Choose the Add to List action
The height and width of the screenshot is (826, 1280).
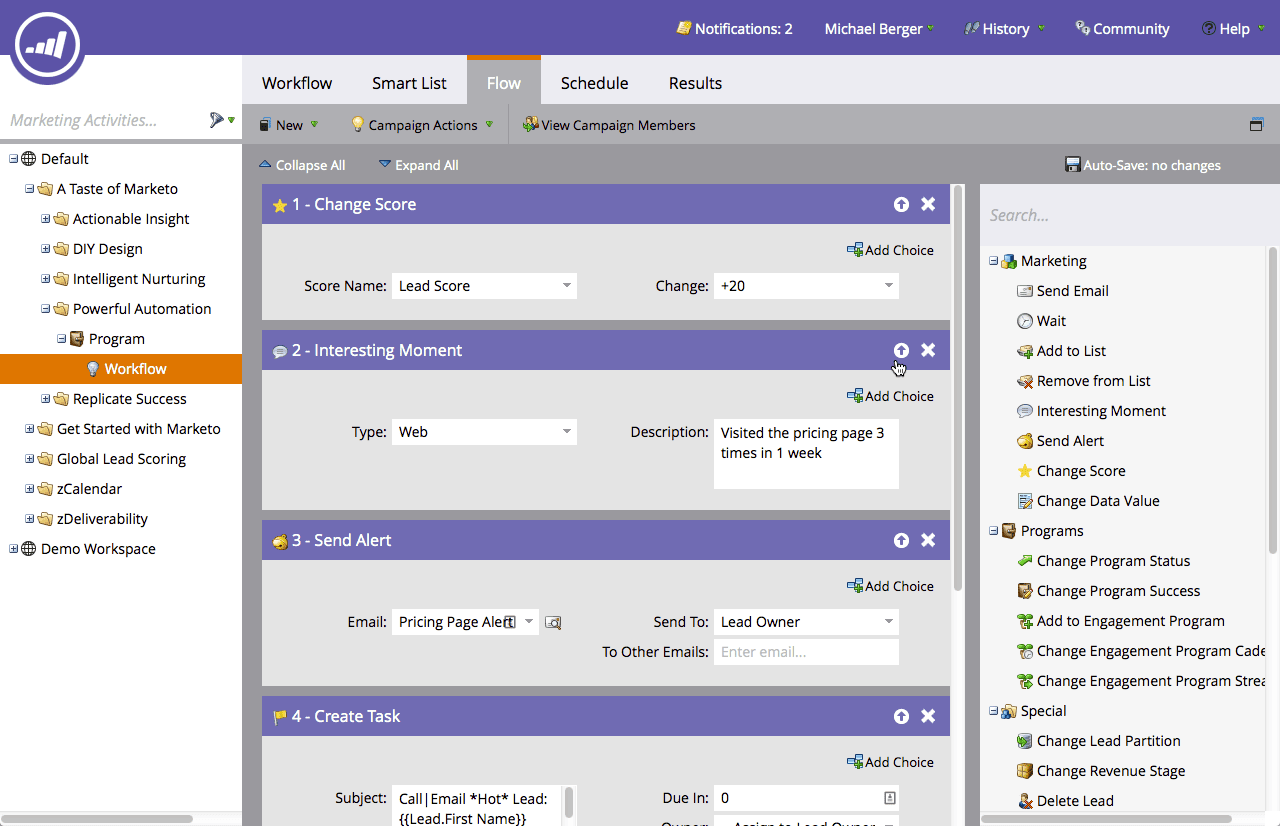pyautogui.click(x=1072, y=350)
